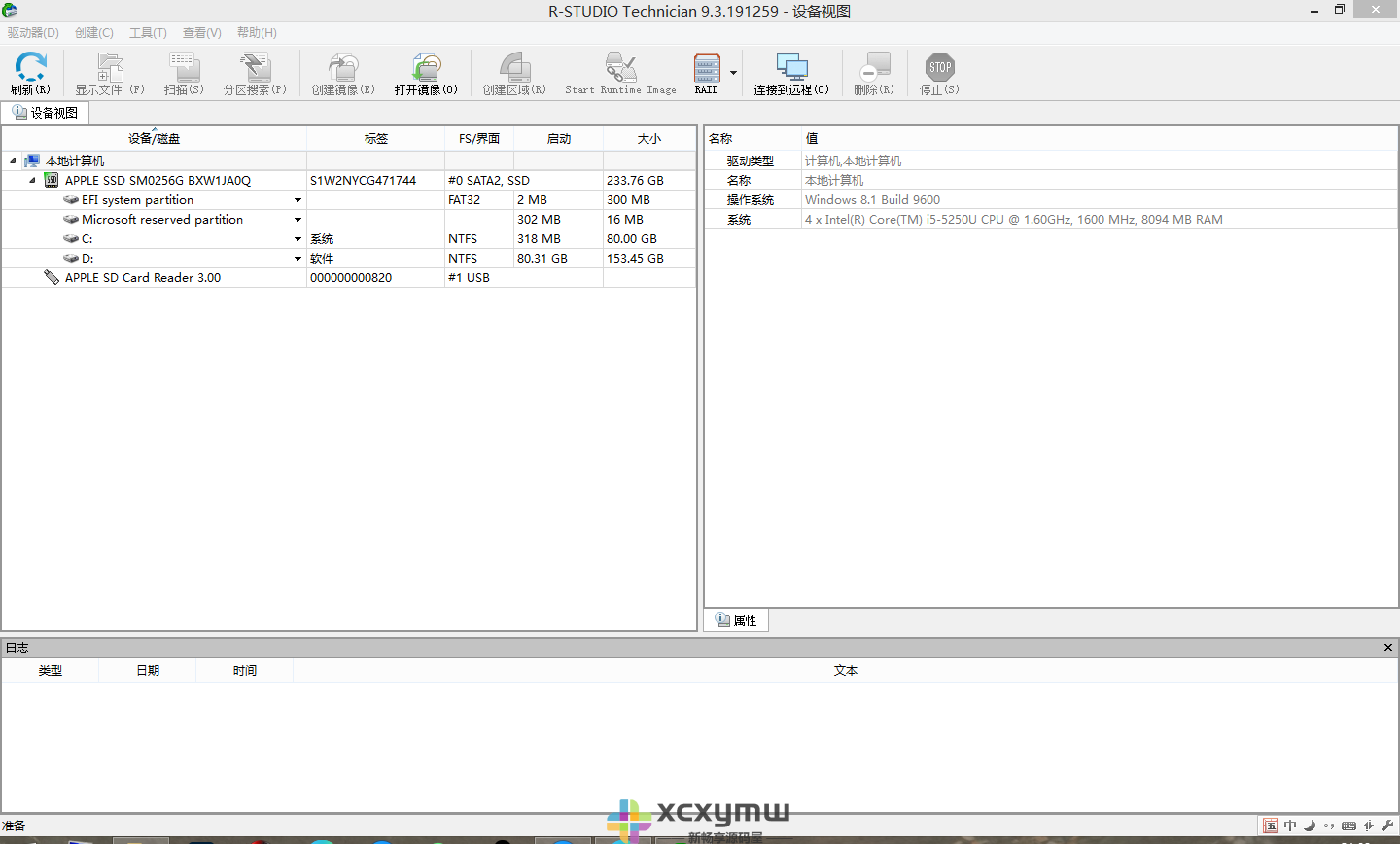Click the wrench icon in IME bar
The image size is (1400, 844).
pyautogui.click(x=1387, y=826)
